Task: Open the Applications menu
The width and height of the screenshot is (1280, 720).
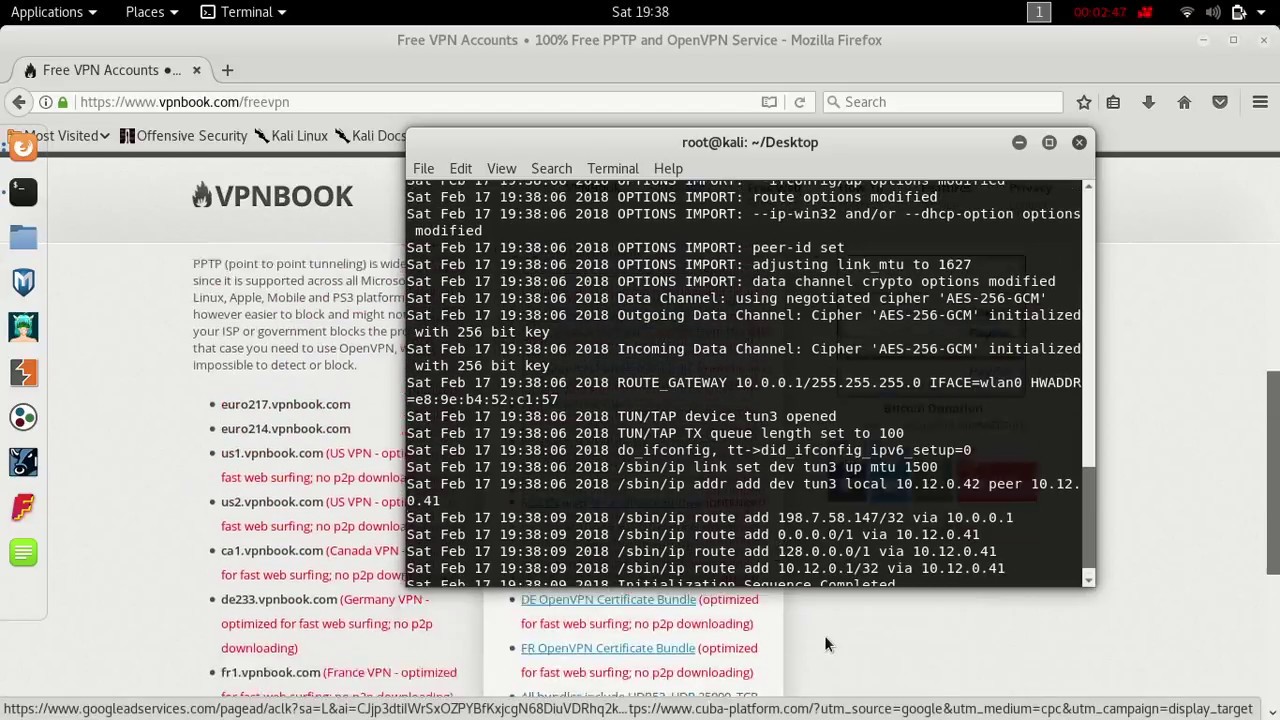Action: pos(55,12)
